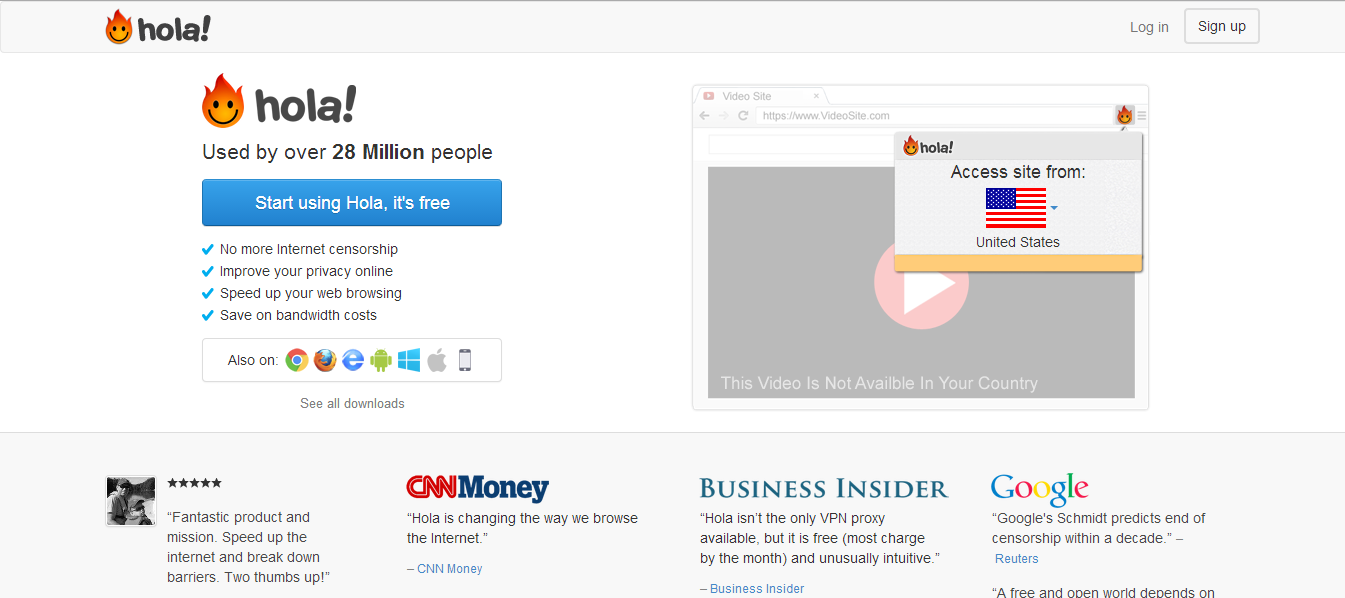Screen dimensions: 1345x598
Task: Close the Video Site tab
Action: point(816,96)
